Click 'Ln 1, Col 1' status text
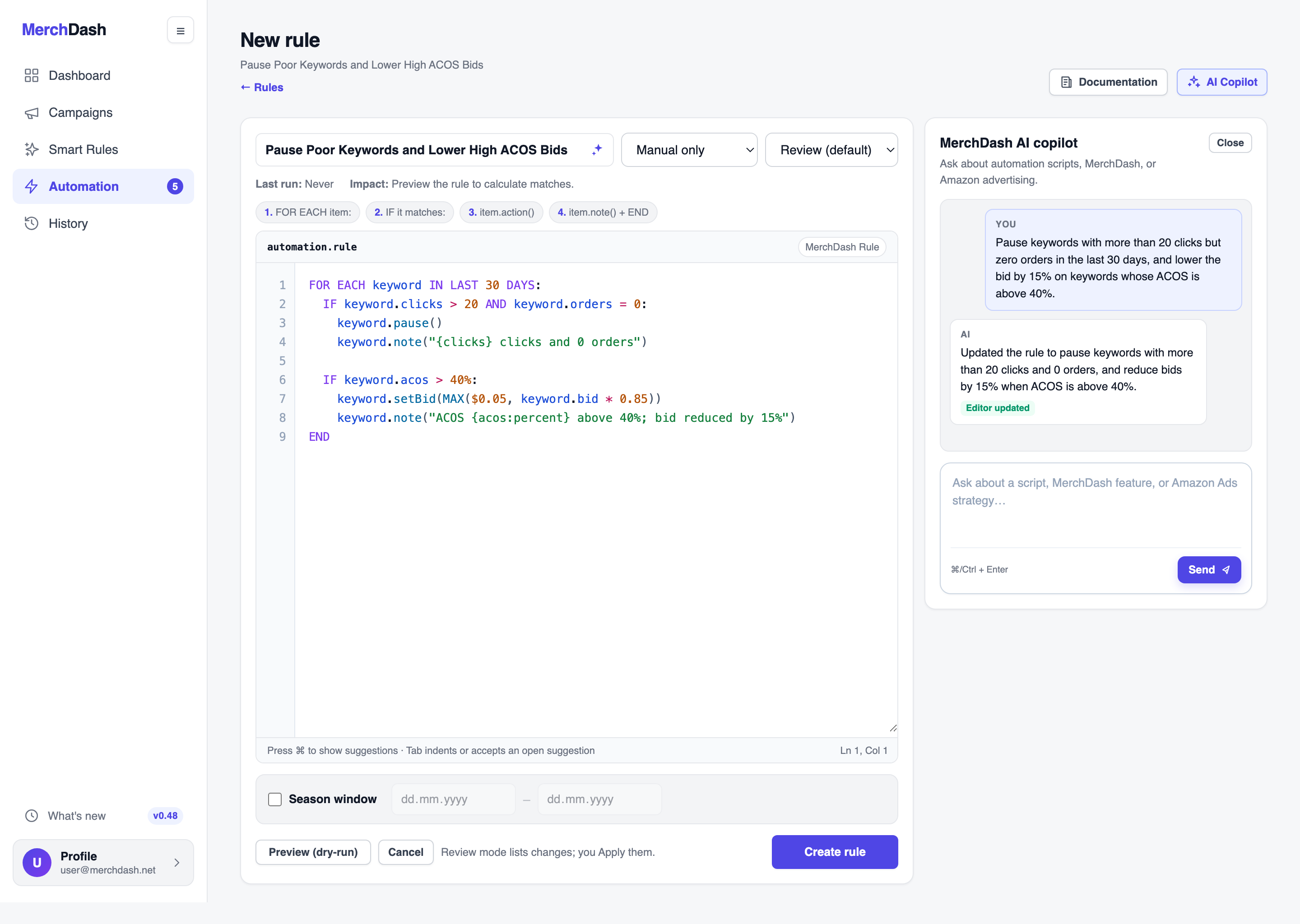 (864, 750)
